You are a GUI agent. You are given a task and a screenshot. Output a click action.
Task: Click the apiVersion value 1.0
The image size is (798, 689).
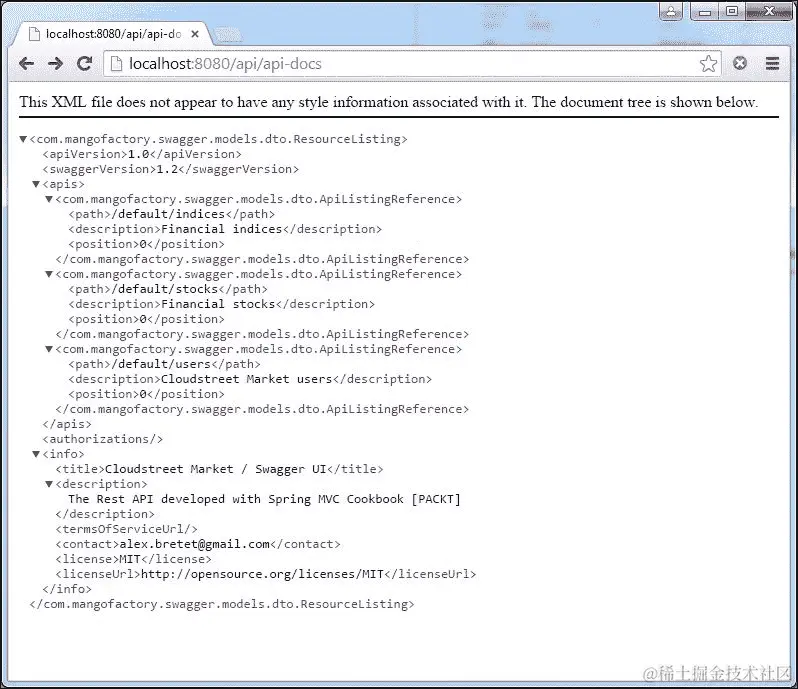click(138, 154)
